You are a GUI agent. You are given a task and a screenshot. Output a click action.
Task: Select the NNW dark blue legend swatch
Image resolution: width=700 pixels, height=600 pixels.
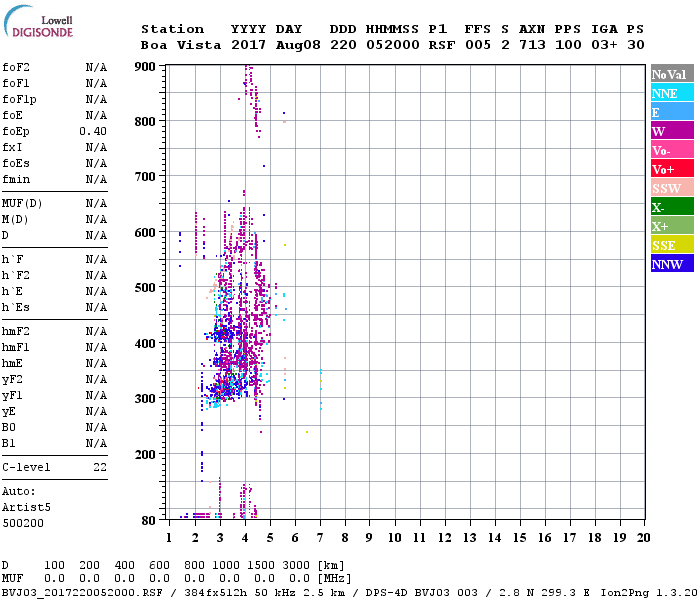click(672, 263)
